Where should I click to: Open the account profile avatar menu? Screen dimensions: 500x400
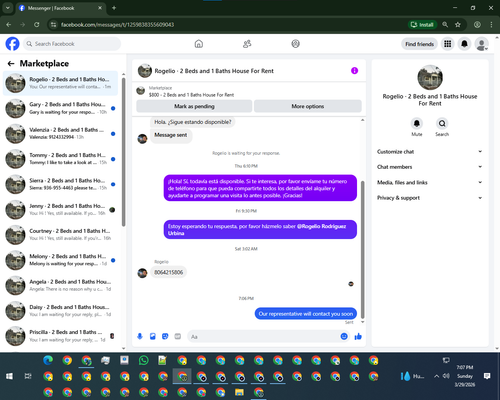tap(481, 44)
